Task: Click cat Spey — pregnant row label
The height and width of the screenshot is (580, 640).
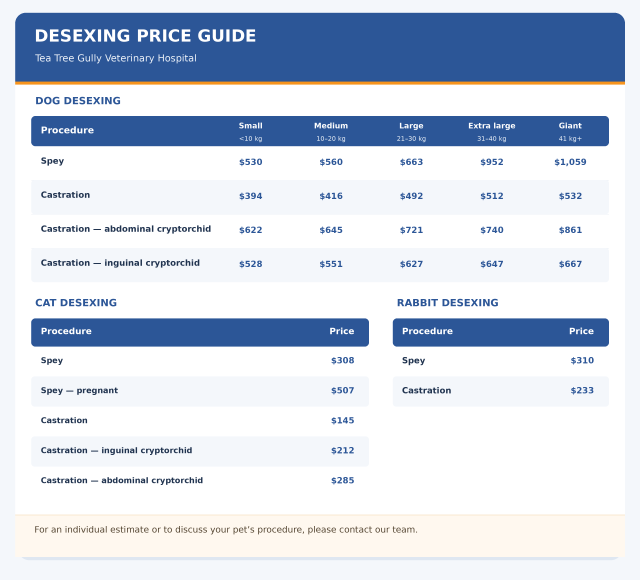Action: tap(79, 391)
